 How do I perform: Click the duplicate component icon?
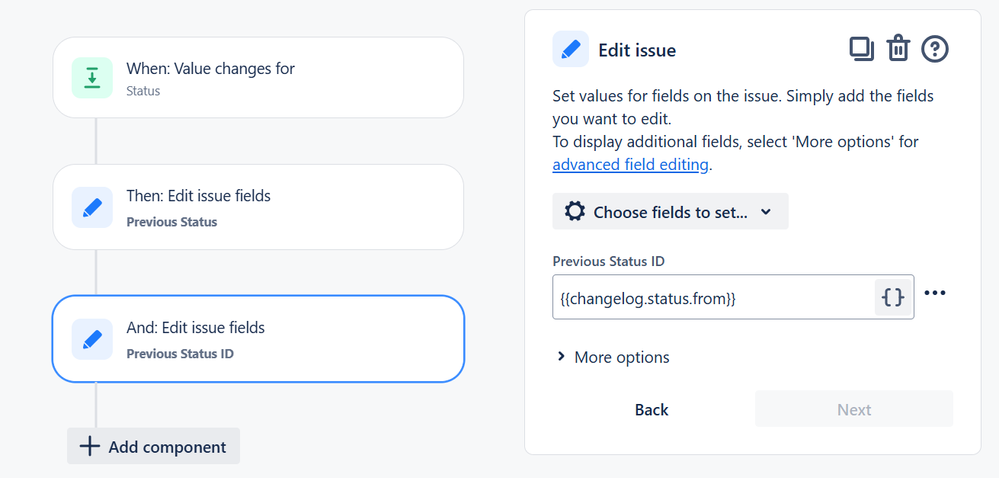click(860, 48)
